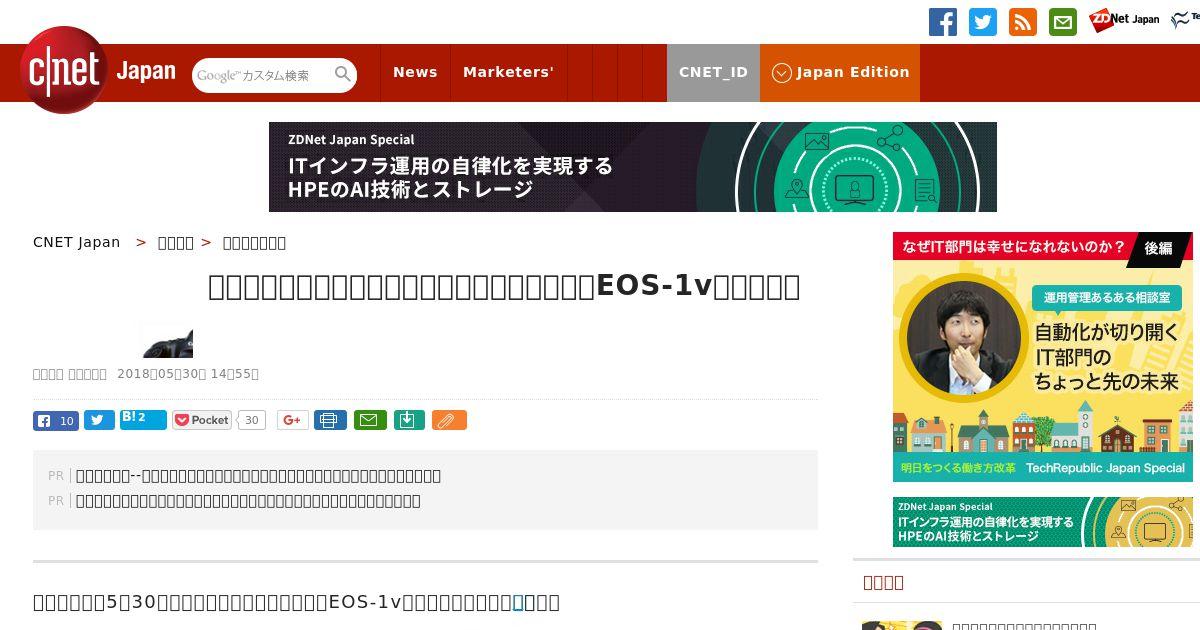
Task: Open the orange RSS feed icon
Action: click(x=1022, y=22)
